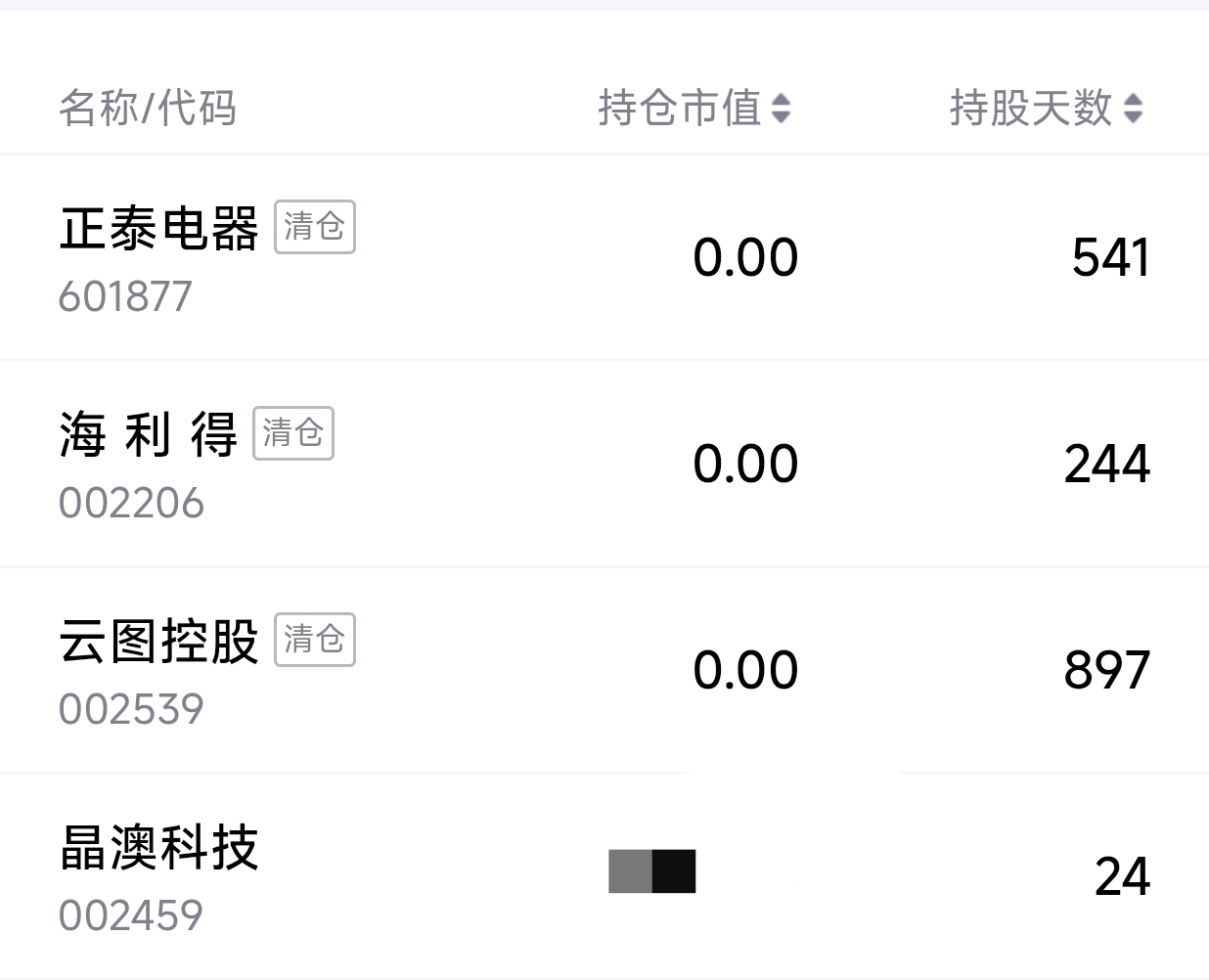Click 清仓 tag beside 云图控股

(x=314, y=640)
